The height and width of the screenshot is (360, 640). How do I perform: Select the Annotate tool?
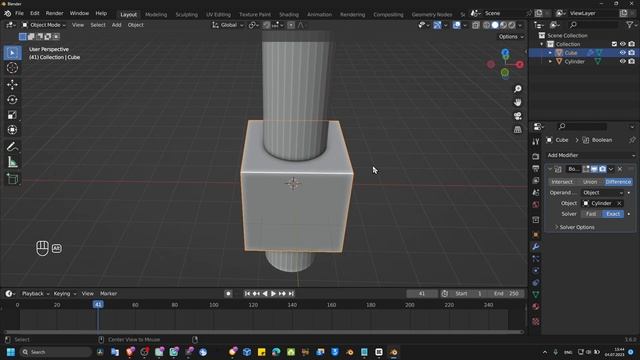point(12,147)
